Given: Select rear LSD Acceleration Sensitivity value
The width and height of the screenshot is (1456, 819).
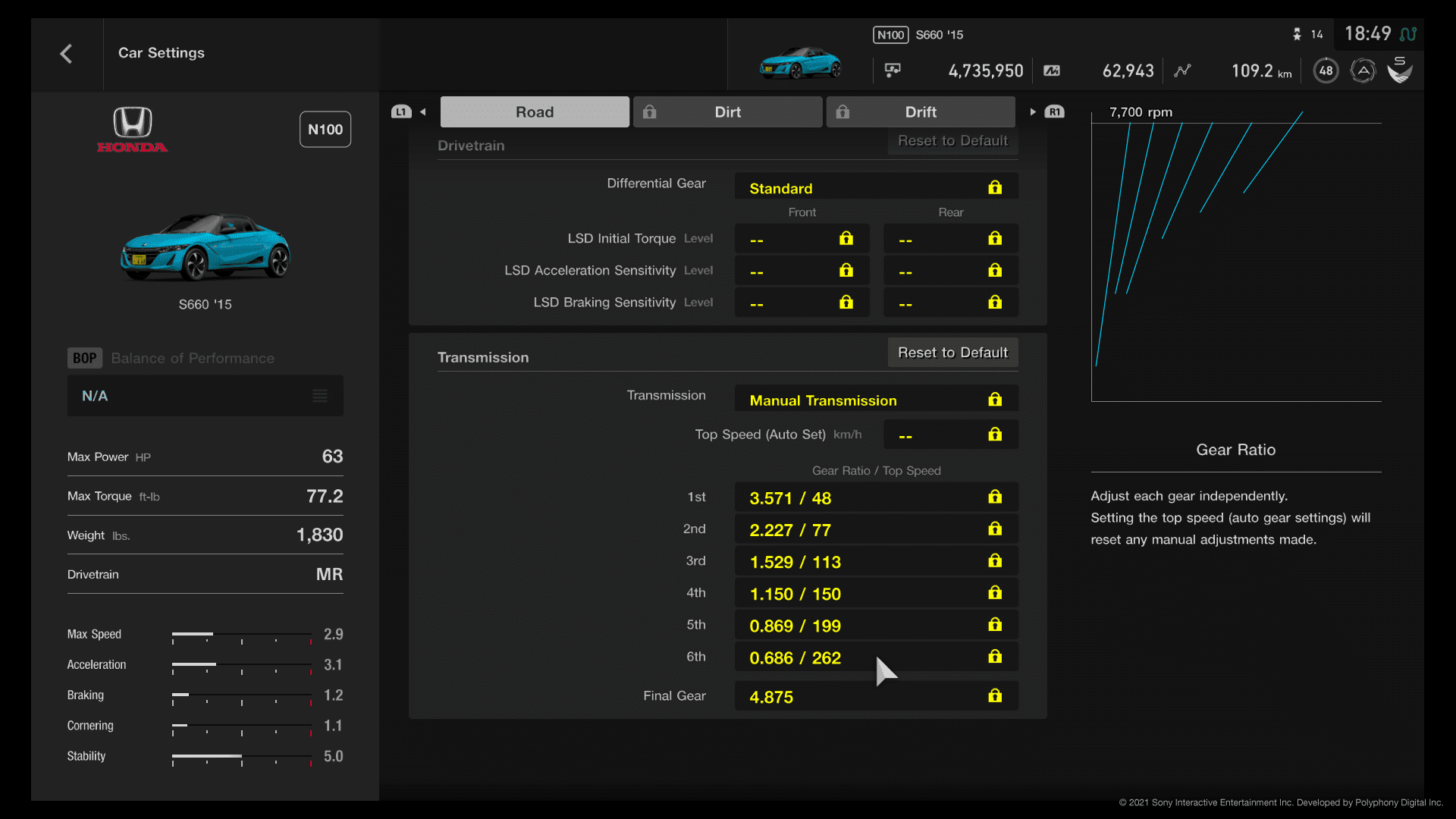Looking at the screenshot, I should pyautogui.click(x=950, y=271).
